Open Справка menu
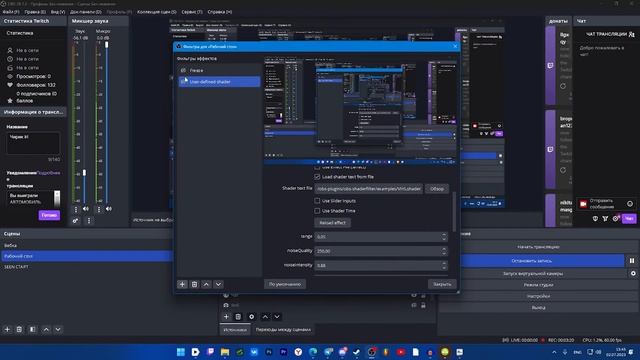 220,12
